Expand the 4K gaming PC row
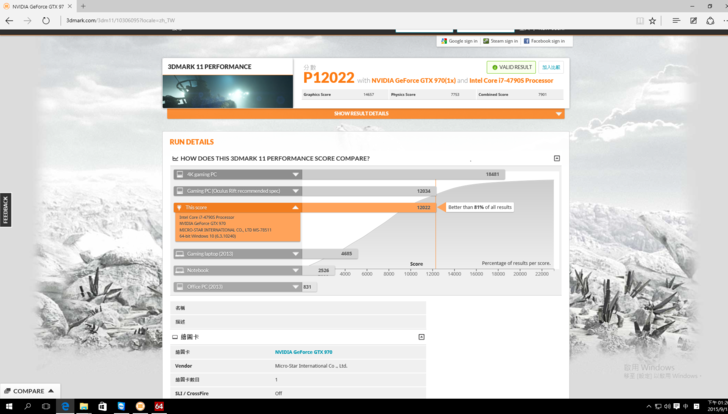This screenshot has width=728, height=414. point(238,175)
